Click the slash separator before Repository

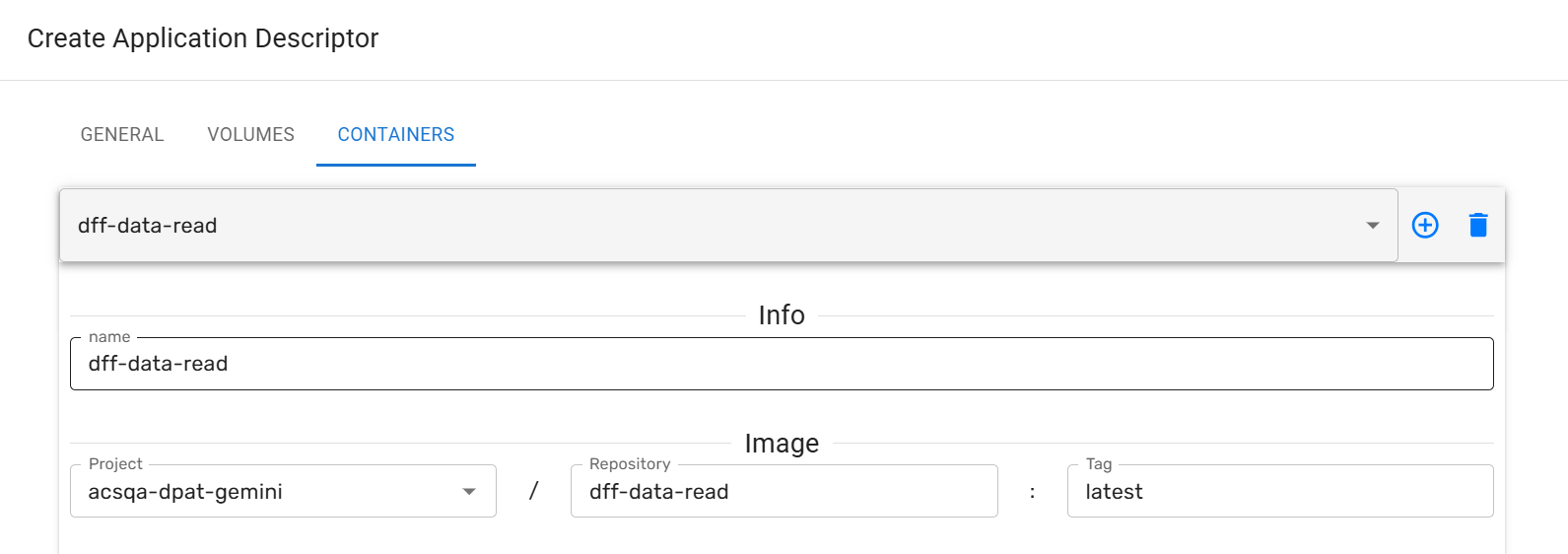533,491
